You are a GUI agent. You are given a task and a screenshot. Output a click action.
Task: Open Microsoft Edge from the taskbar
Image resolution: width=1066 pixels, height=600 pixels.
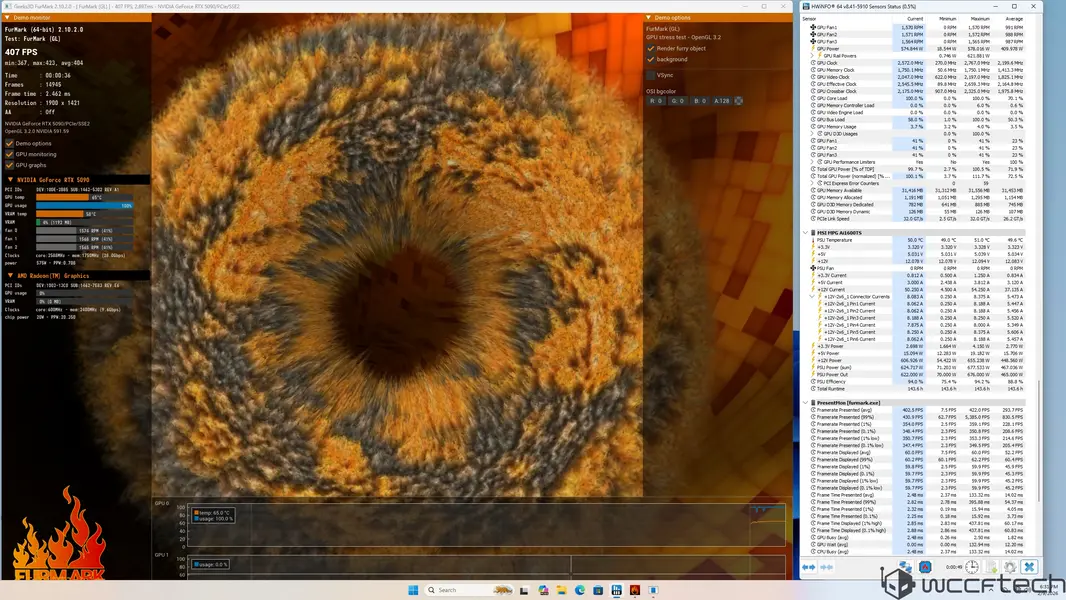(580, 590)
